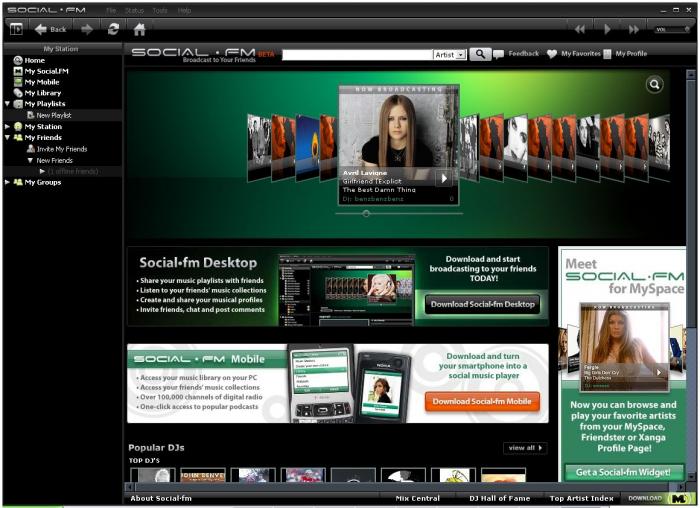
Task: Click the rewind icon in the top transport
Action: pos(579,29)
